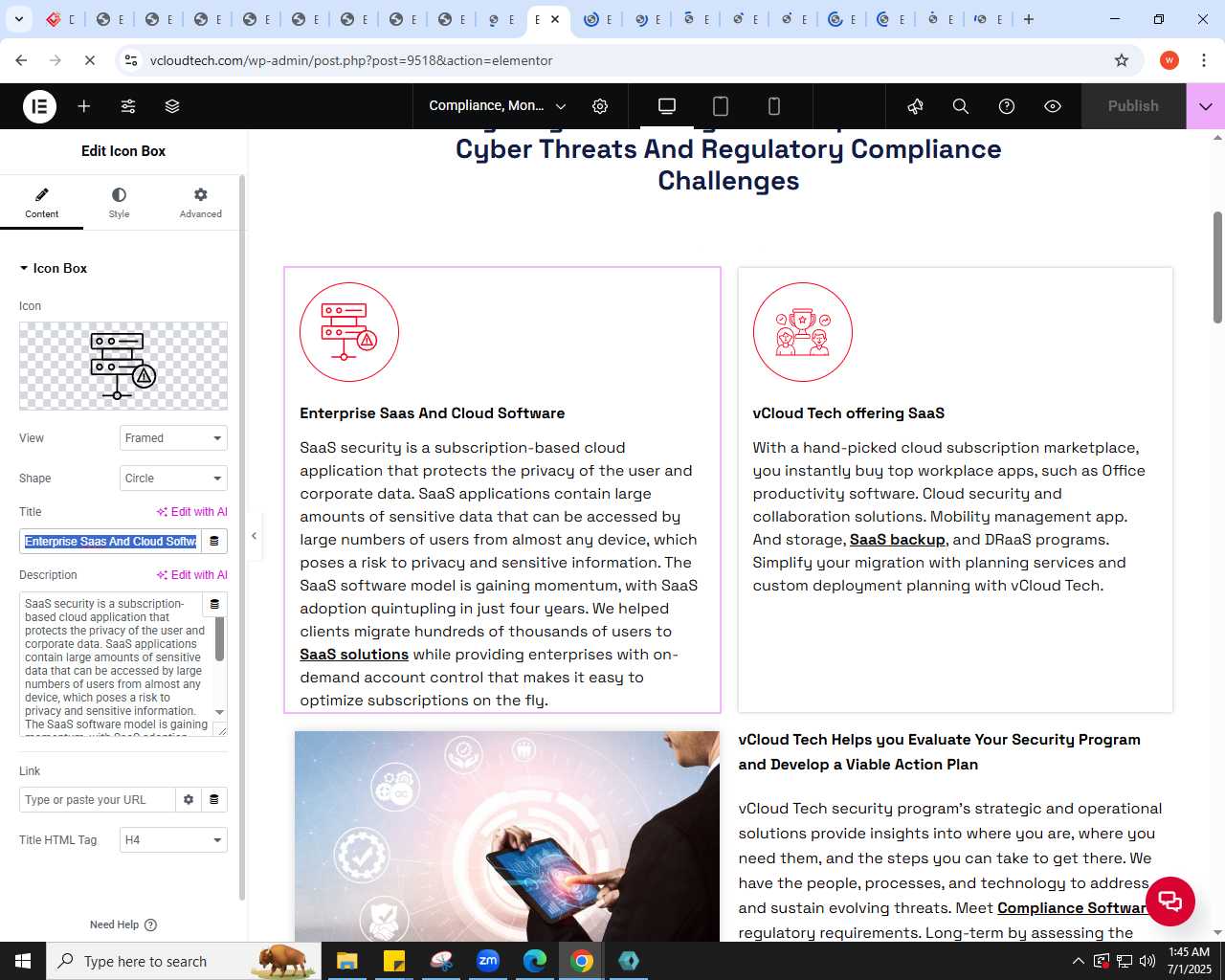
Task: Add a new element with plus icon
Action: [84, 106]
